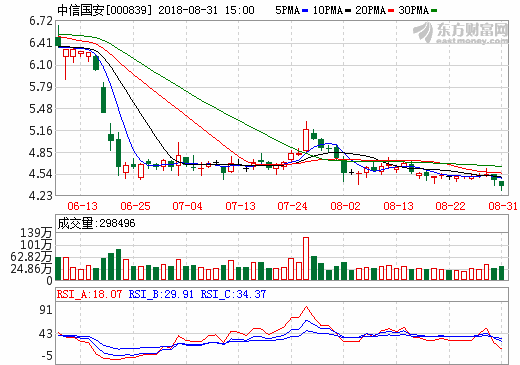The image size is (520, 365).
Task: Select the 10PMA legend label
Action: [x=328, y=10]
